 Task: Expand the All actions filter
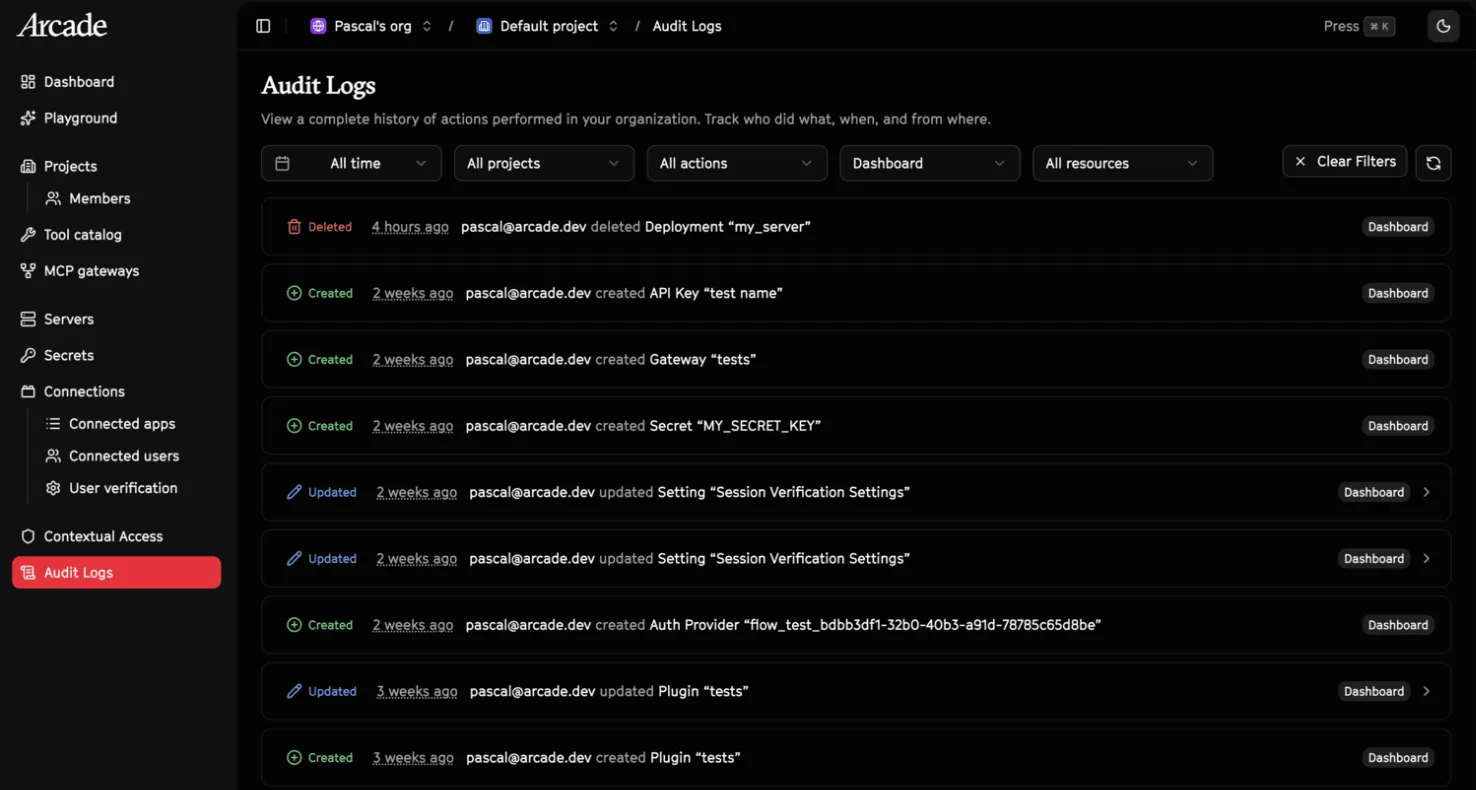tap(737, 163)
